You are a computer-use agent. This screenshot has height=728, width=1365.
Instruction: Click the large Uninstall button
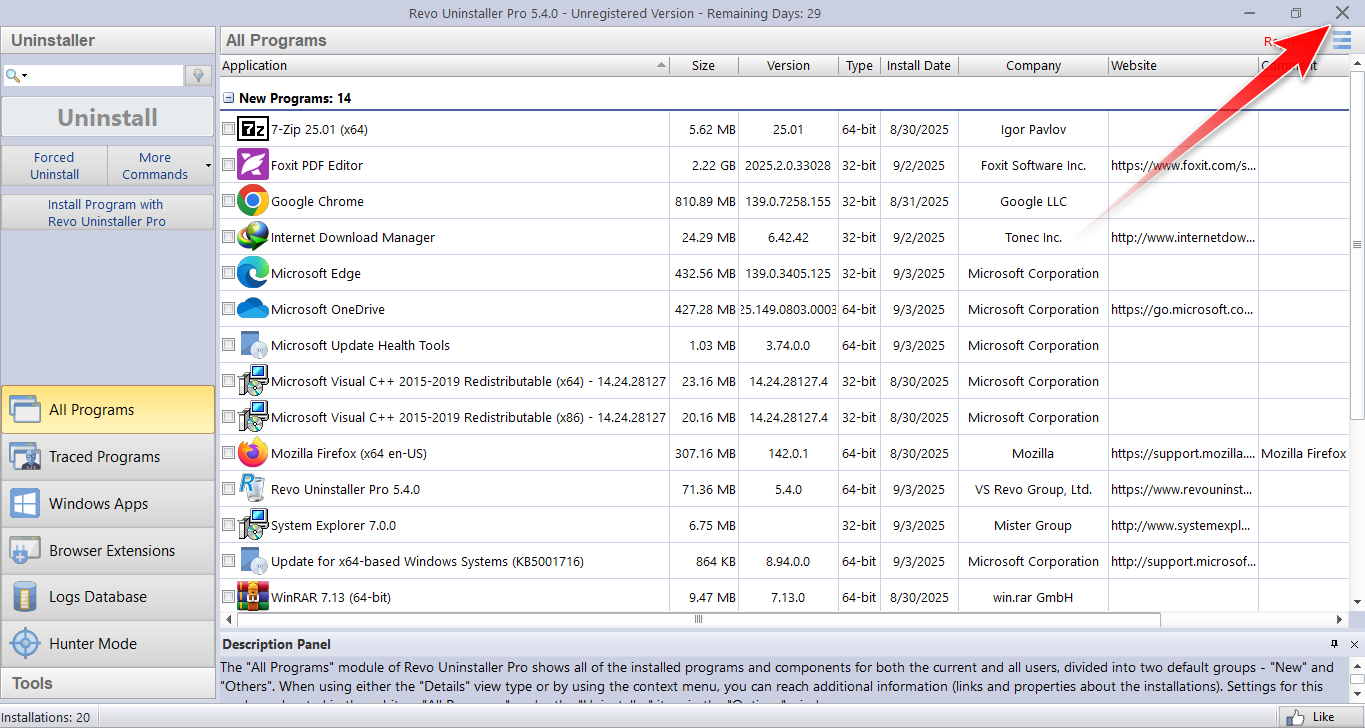(108, 117)
